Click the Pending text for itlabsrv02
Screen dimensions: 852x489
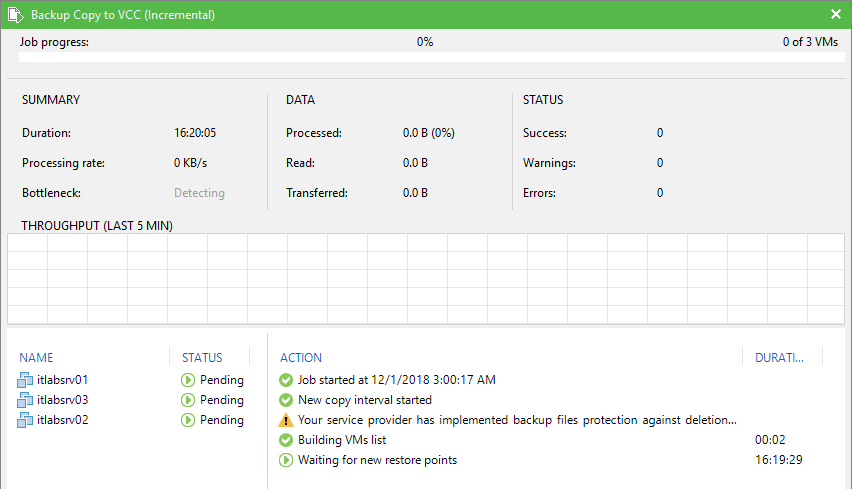pos(222,420)
